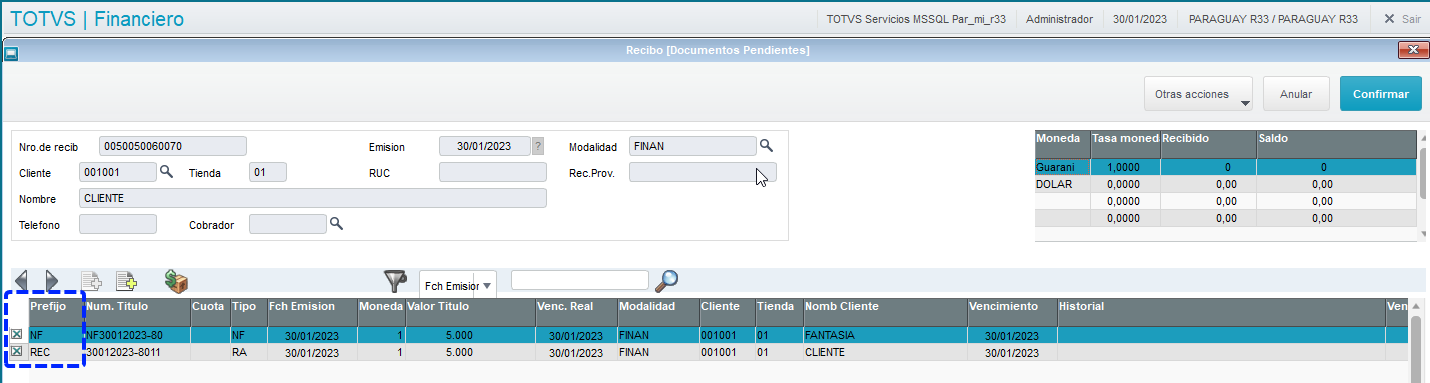Open the Otras acciones dropdown
The image size is (1430, 383).
pos(1199,93)
